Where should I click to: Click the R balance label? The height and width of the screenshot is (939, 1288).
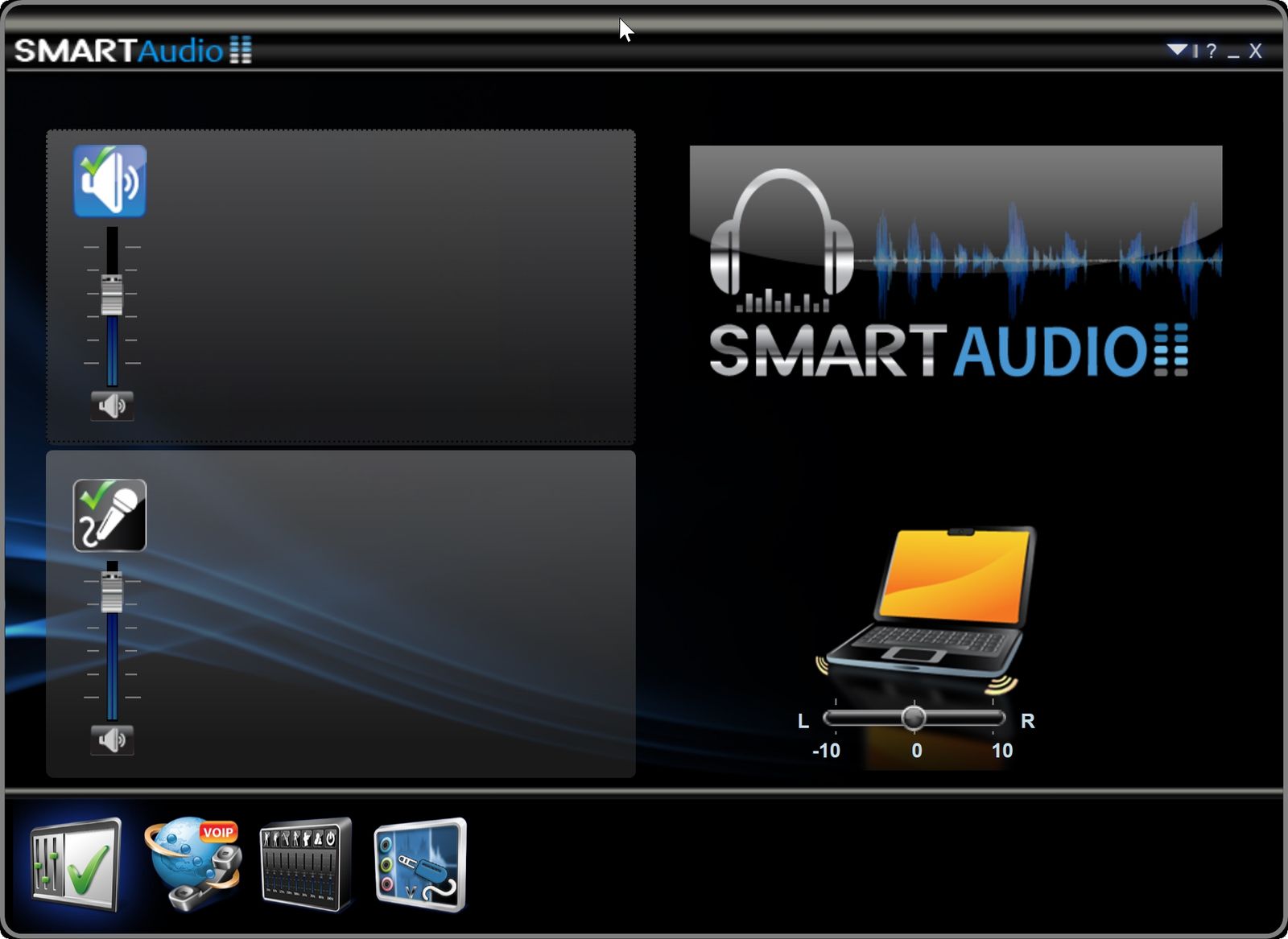click(x=1028, y=721)
